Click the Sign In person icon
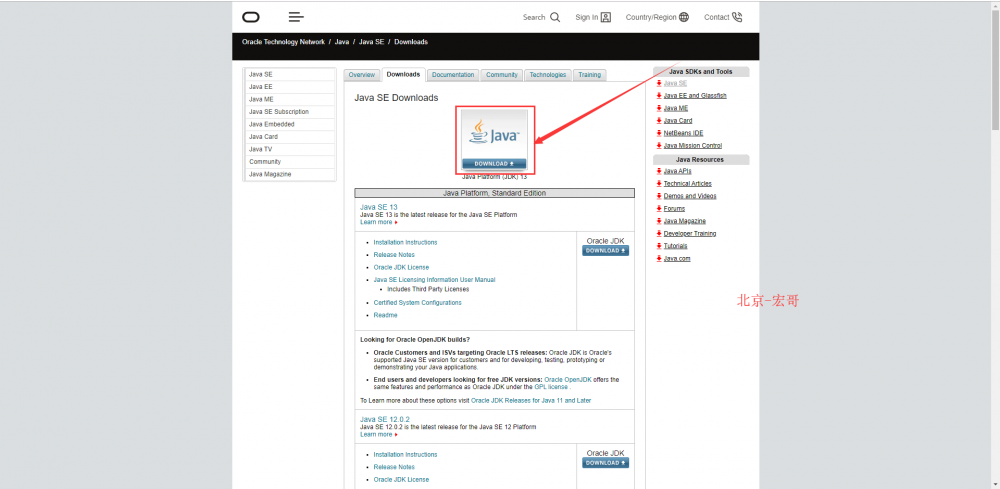Image resolution: width=1000 pixels, height=489 pixels. [x=606, y=17]
